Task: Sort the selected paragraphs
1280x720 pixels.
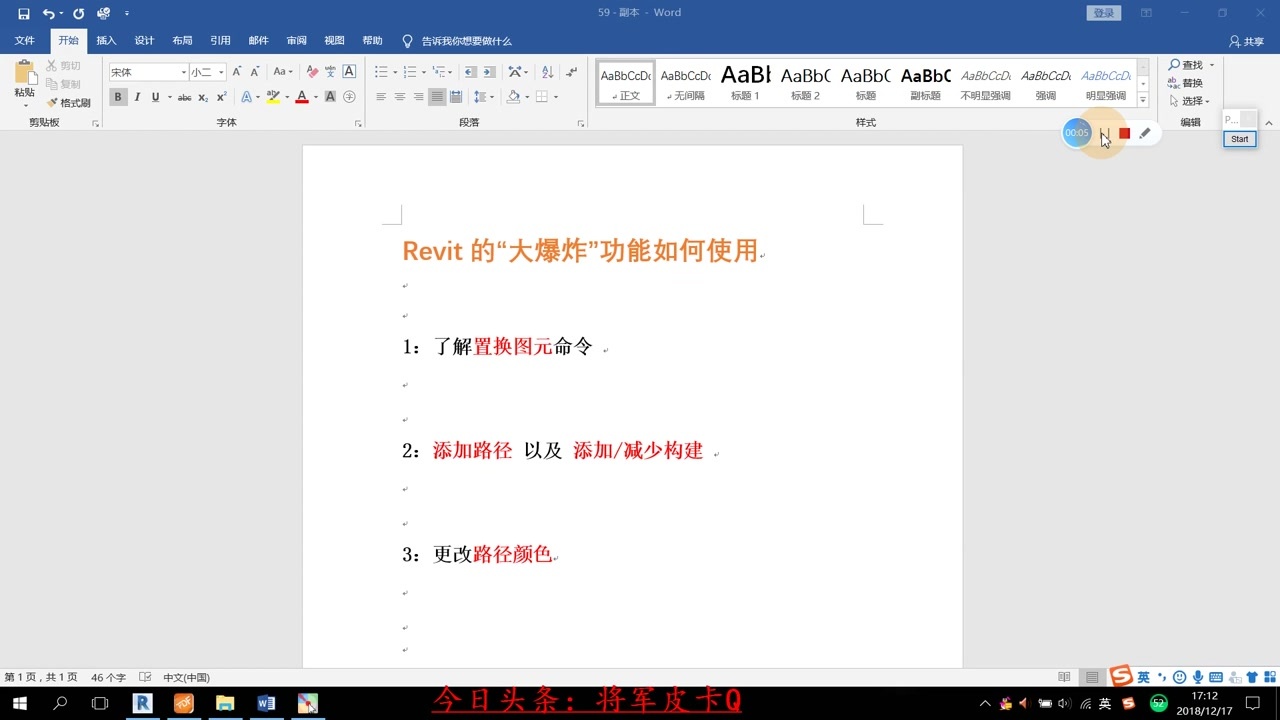Action: point(547,72)
